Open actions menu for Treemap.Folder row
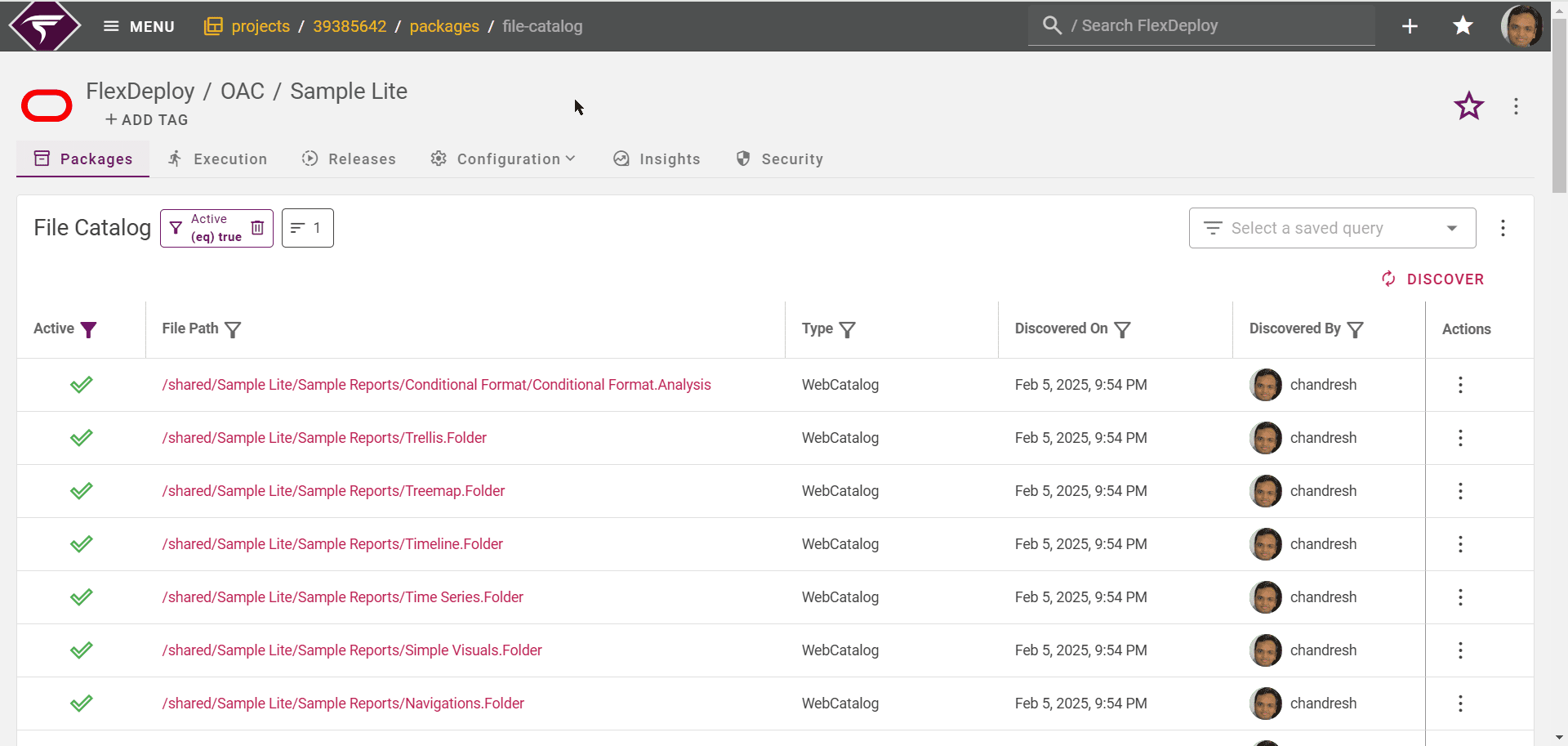 1460,491
